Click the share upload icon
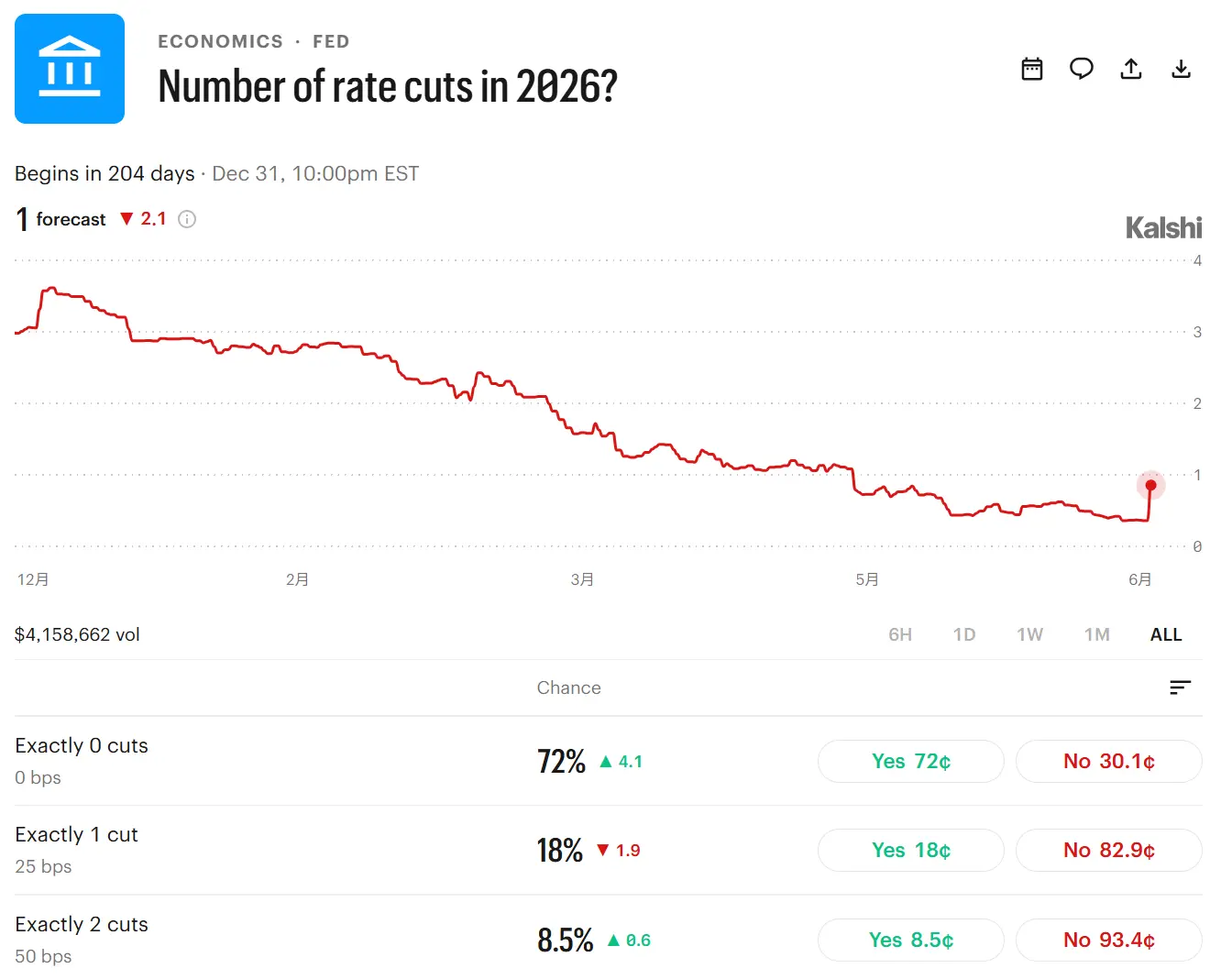1232x979 pixels. pyautogui.click(x=1131, y=69)
